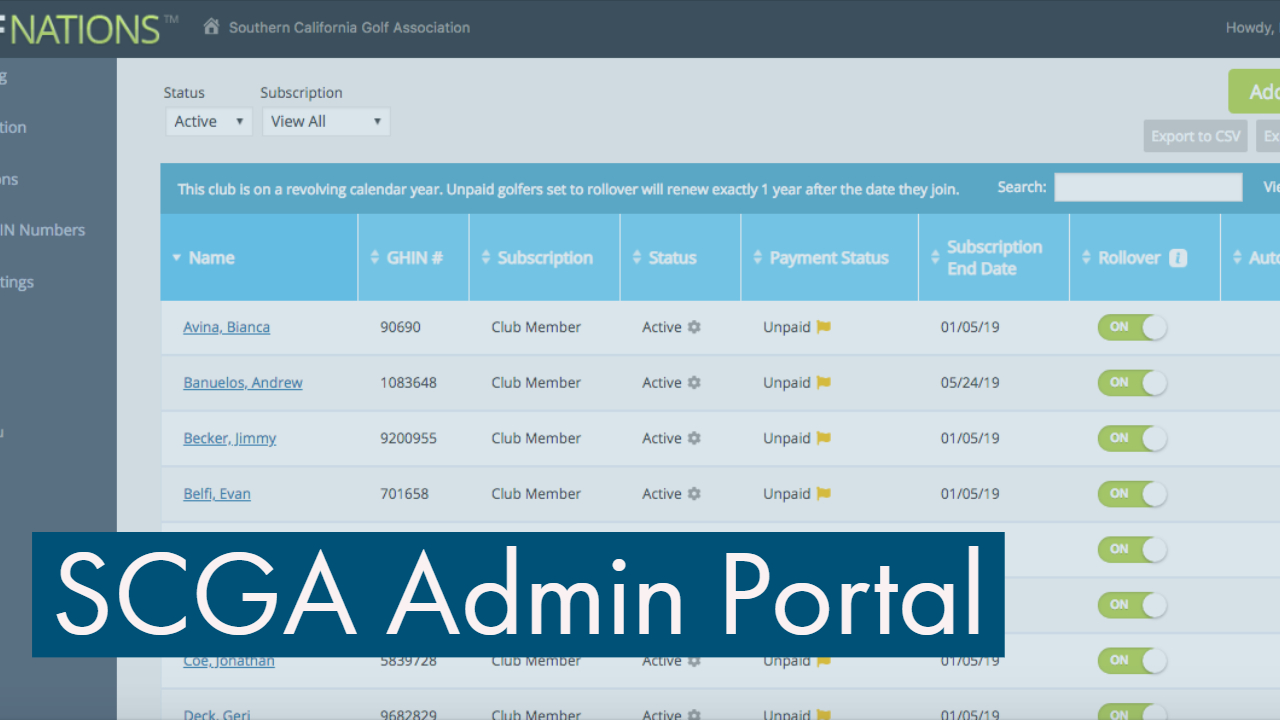1280x720 pixels.
Task: Click Active text in Becker, Jimmy row
Action: (x=662, y=438)
